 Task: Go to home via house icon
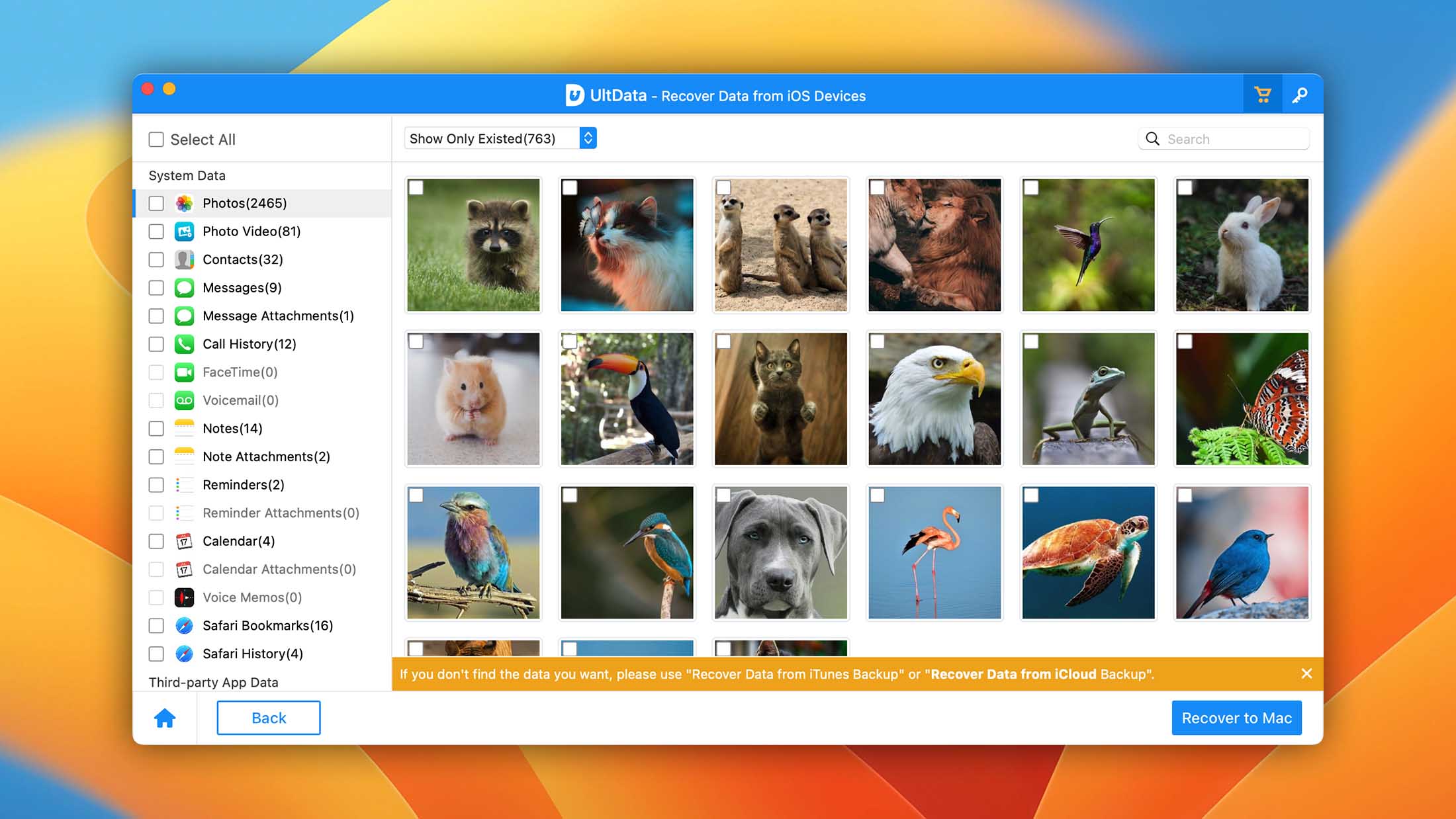(x=165, y=718)
